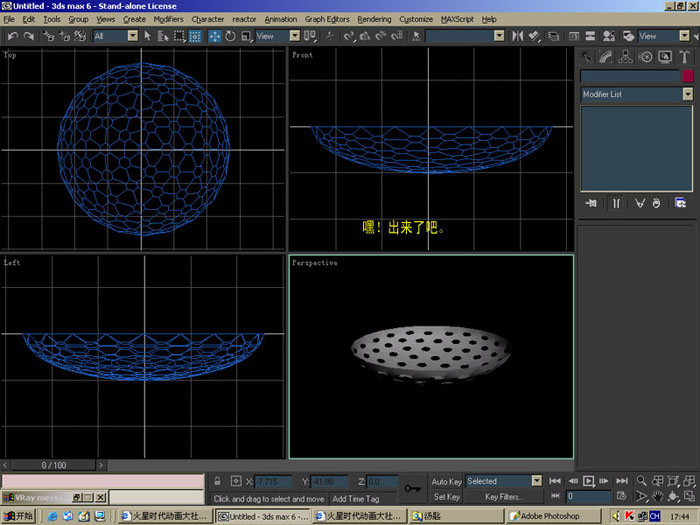This screenshot has height=525, width=700.
Task: Toggle Absolute/Offset transform type-in mode
Action: click(x=236, y=481)
